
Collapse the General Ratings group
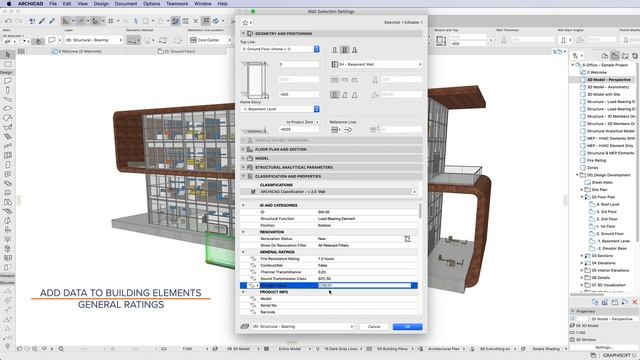coord(243,252)
